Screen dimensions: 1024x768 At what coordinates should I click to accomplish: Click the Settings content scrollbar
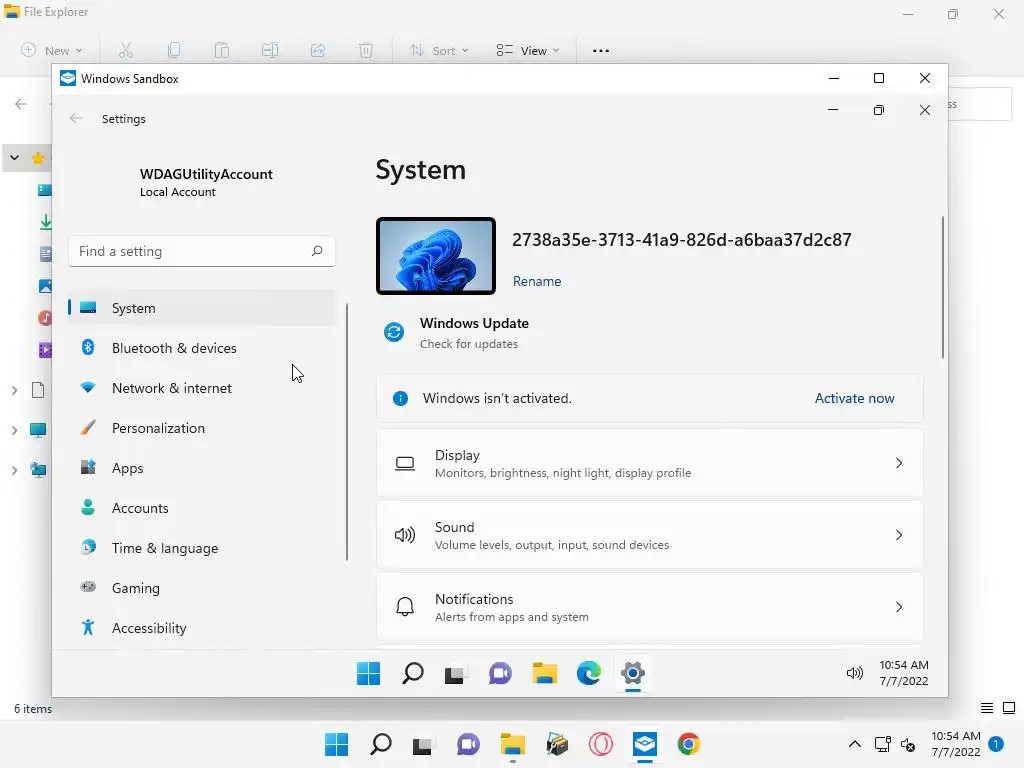942,287
